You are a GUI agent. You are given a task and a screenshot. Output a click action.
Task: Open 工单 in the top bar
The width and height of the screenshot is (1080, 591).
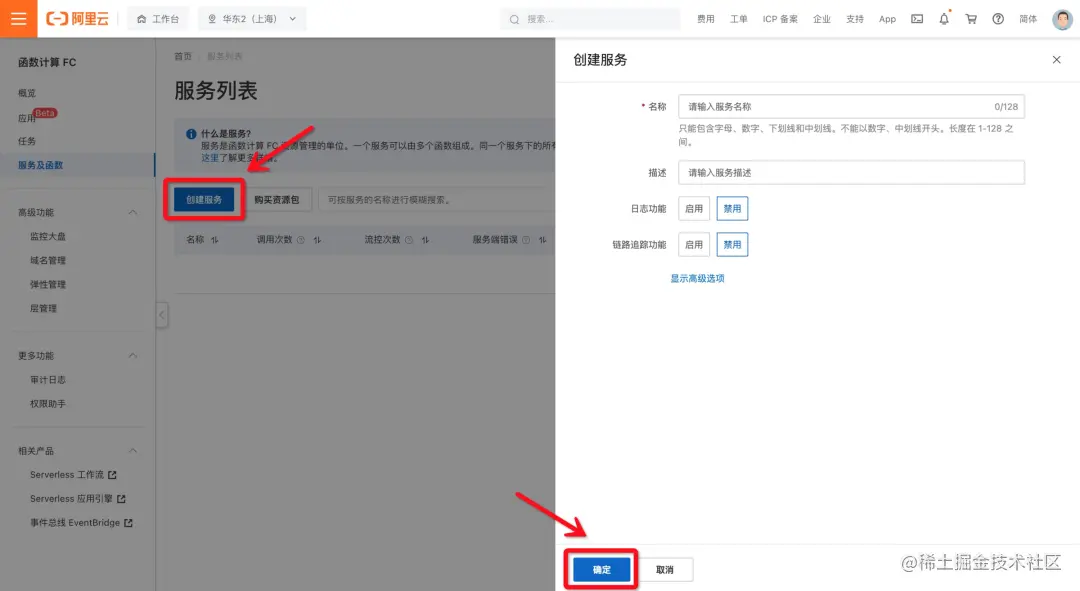point(738,19)
